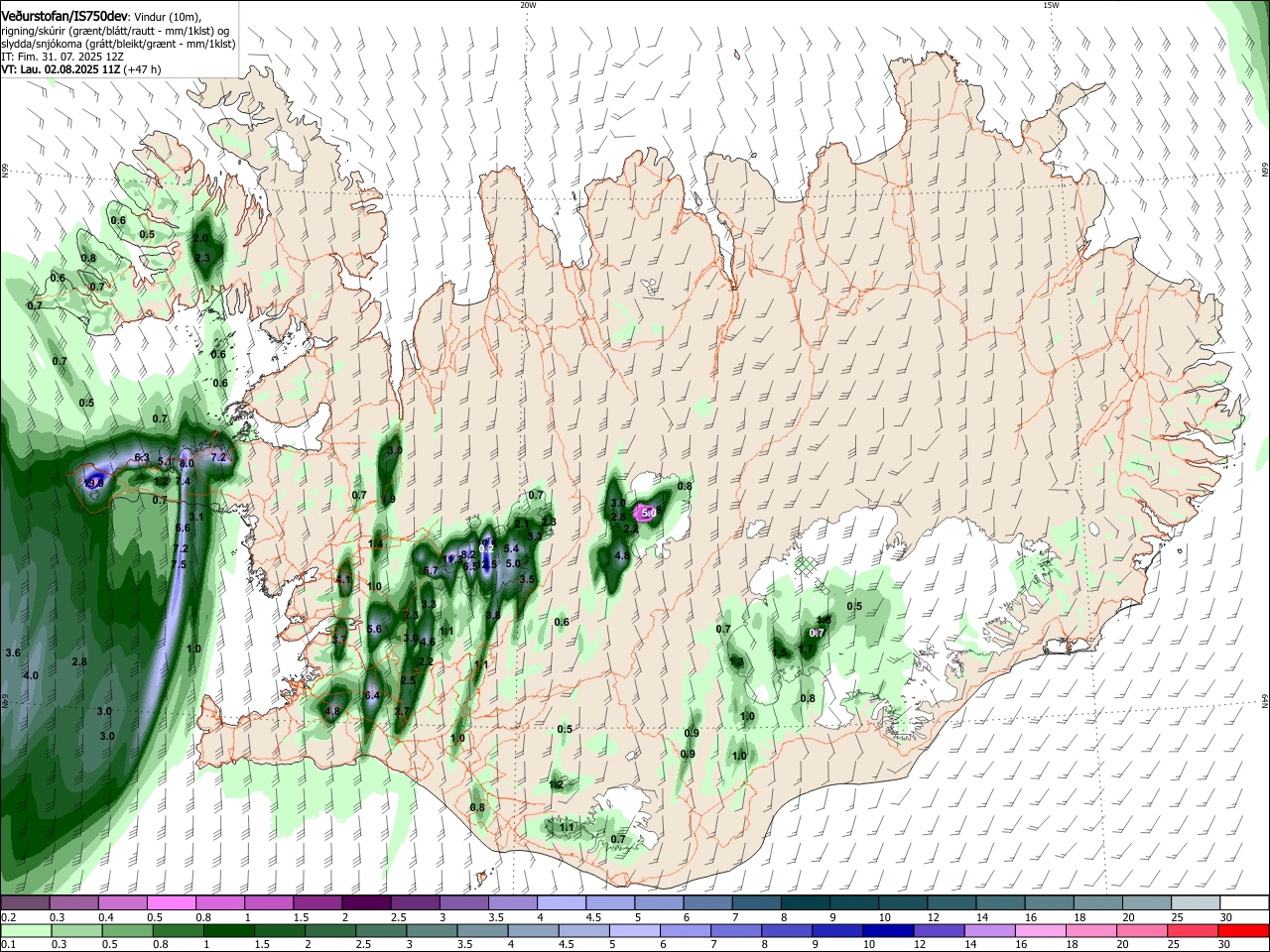The width and height of the screenshot is (1270, 952).
Task: Click the '4.0' value in the western rain band
Action: 31,675
